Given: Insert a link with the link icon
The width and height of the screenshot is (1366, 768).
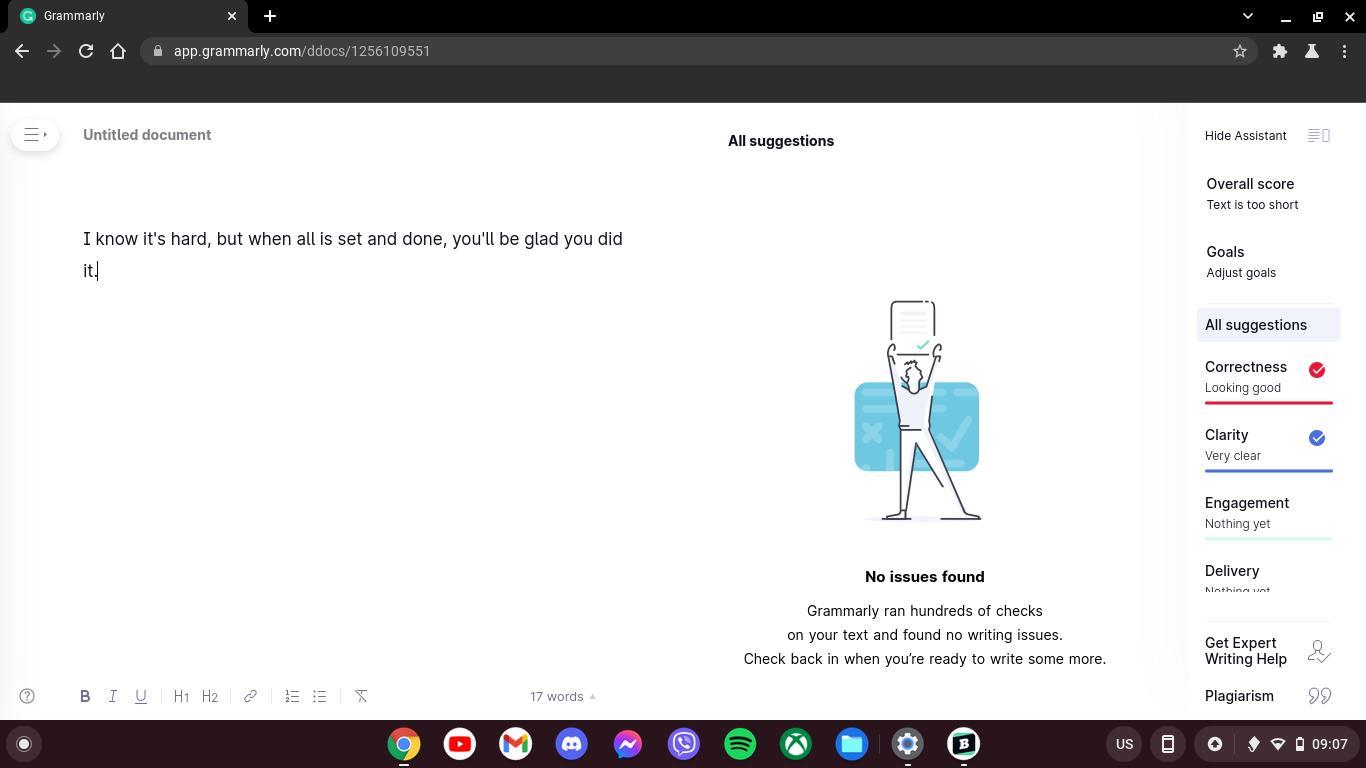Looking at the screenshot, I should click(250, 696).
